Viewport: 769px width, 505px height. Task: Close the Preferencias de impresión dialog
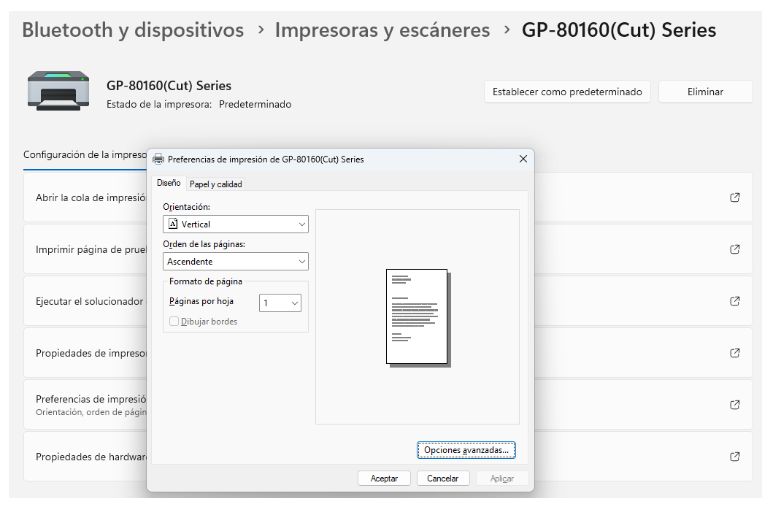(523, 159)
